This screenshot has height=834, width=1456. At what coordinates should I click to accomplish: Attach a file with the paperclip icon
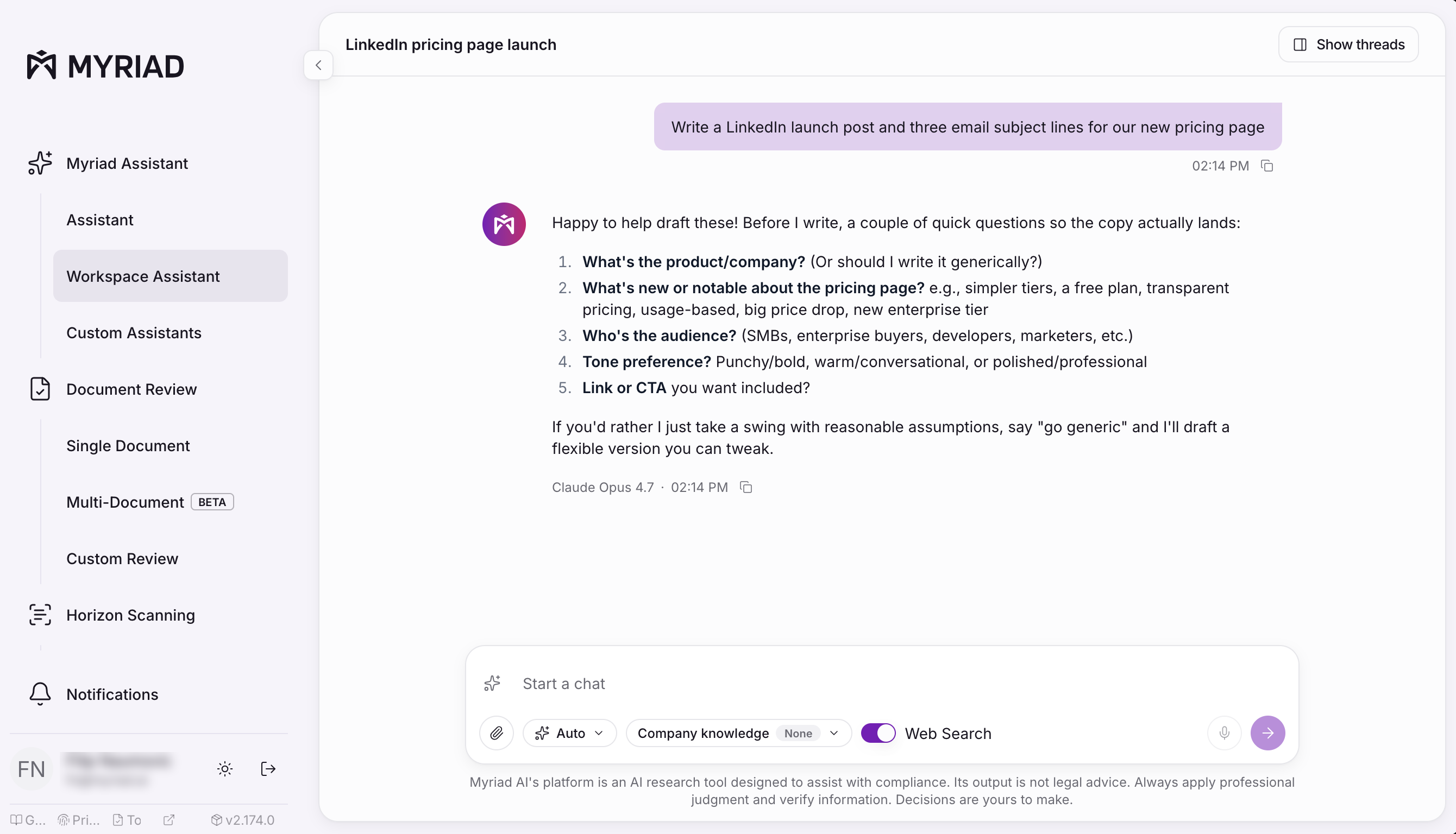(x=496, y=733)
